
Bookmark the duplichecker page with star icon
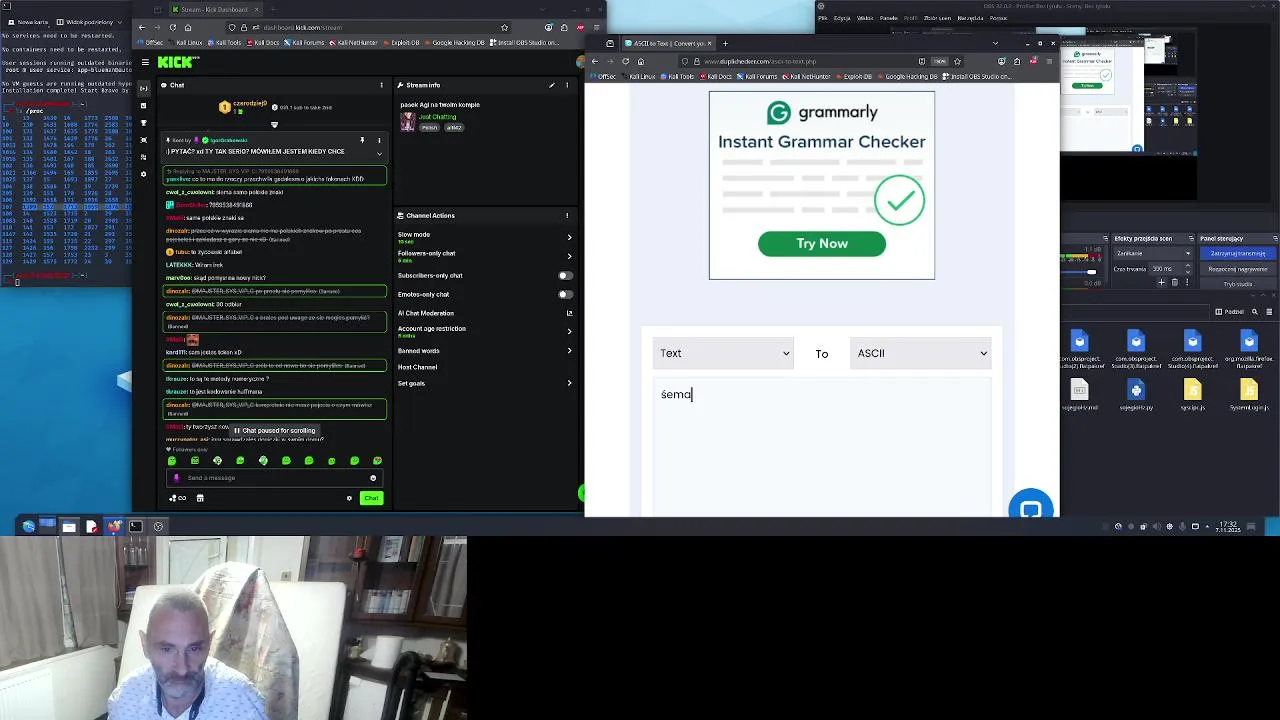[958, 61]
